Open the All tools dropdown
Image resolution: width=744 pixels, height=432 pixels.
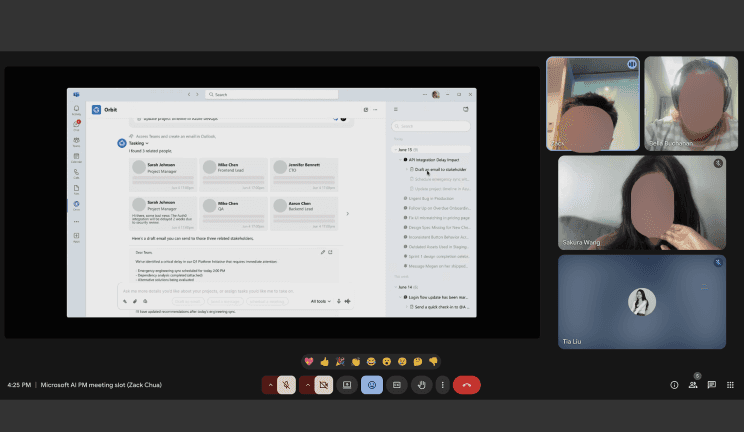coord(321,301)
